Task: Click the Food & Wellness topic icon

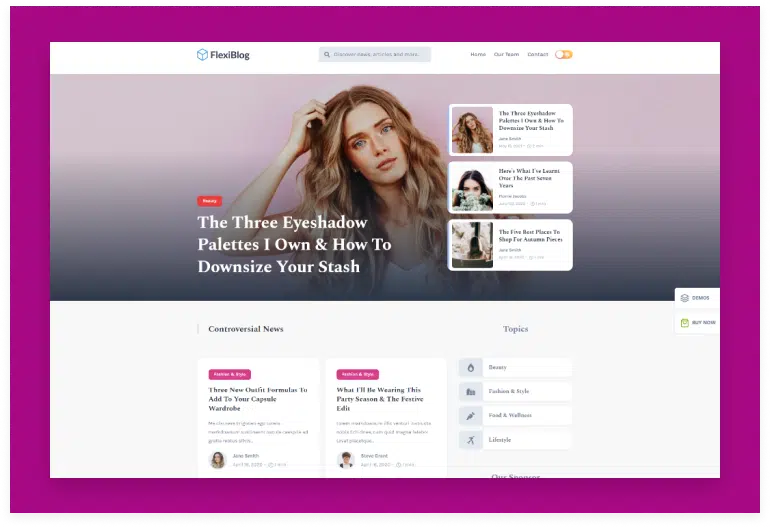Action: click(470, 416)
